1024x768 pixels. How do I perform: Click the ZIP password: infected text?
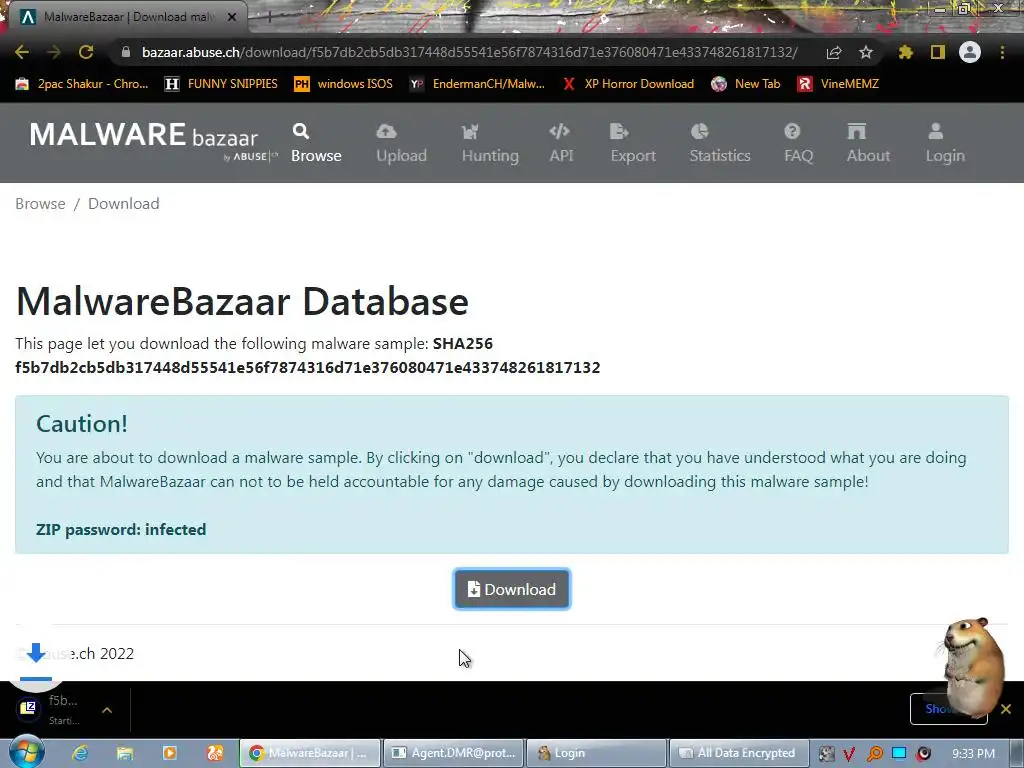point(121,530)
